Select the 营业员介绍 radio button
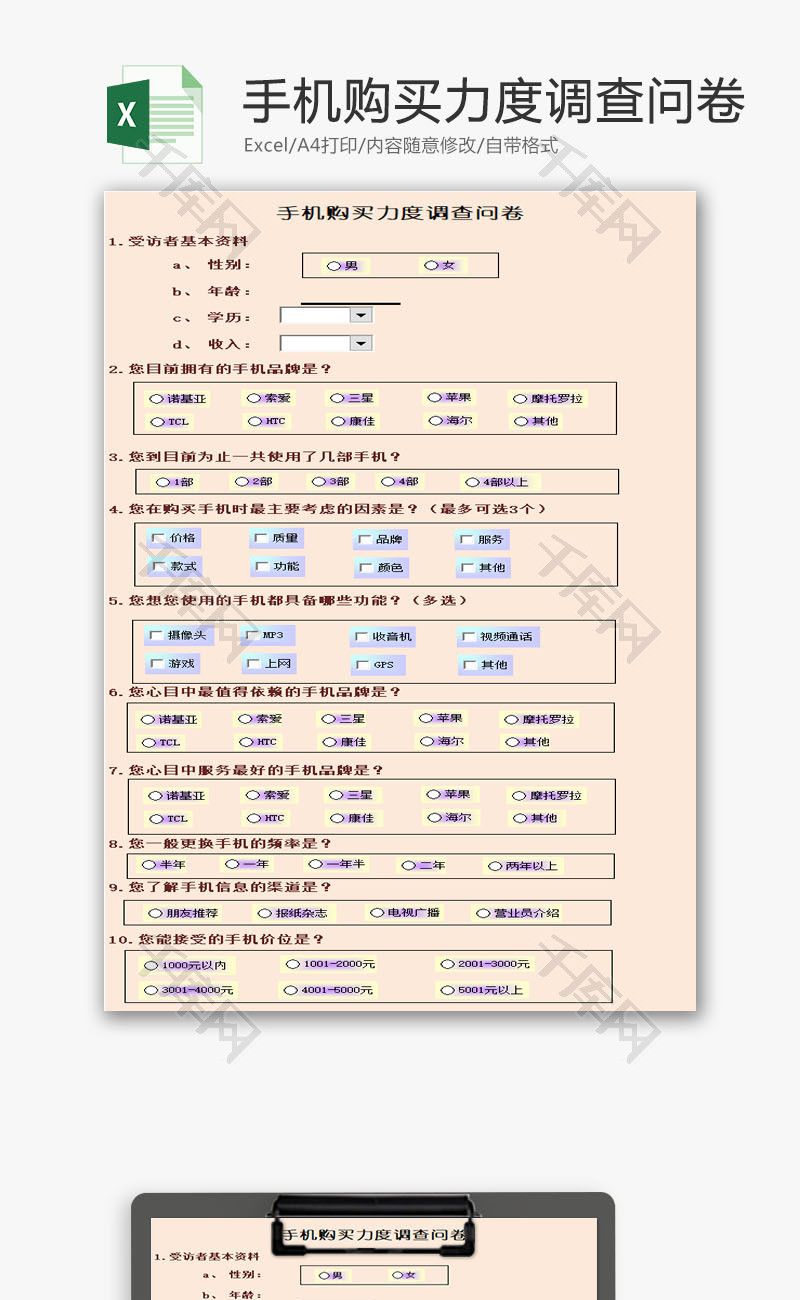Viewport: 800px width, 1300px height. tap(483, 913)
